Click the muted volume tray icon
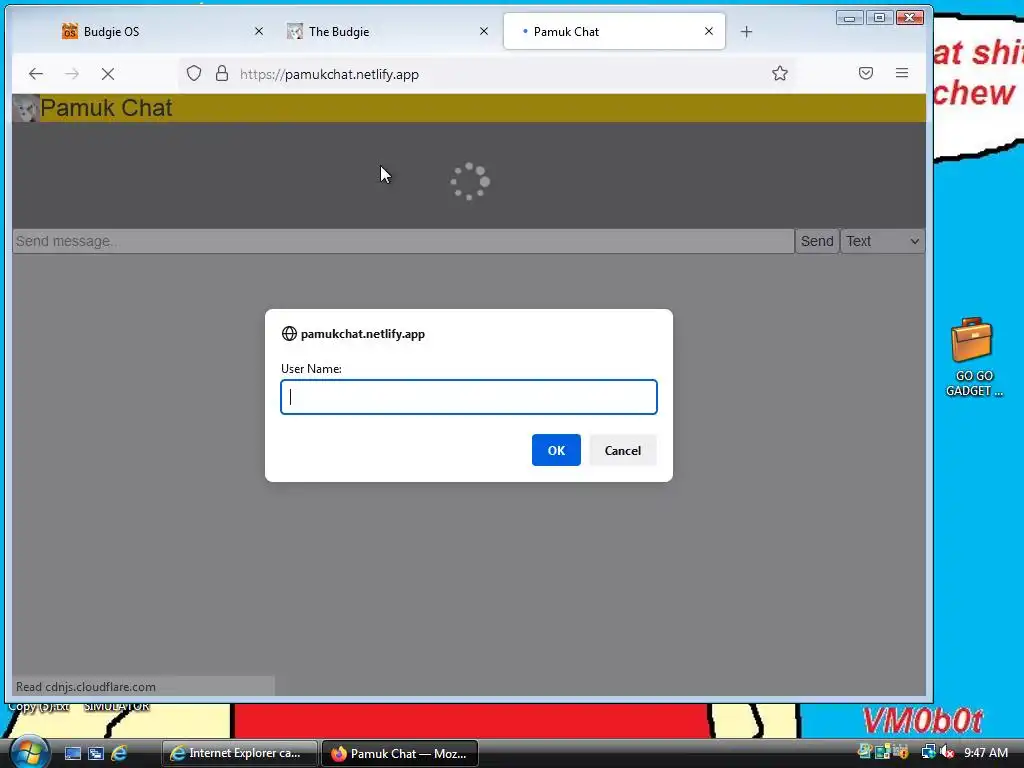This screenshot has height=768, width=1024. (948, 752)
